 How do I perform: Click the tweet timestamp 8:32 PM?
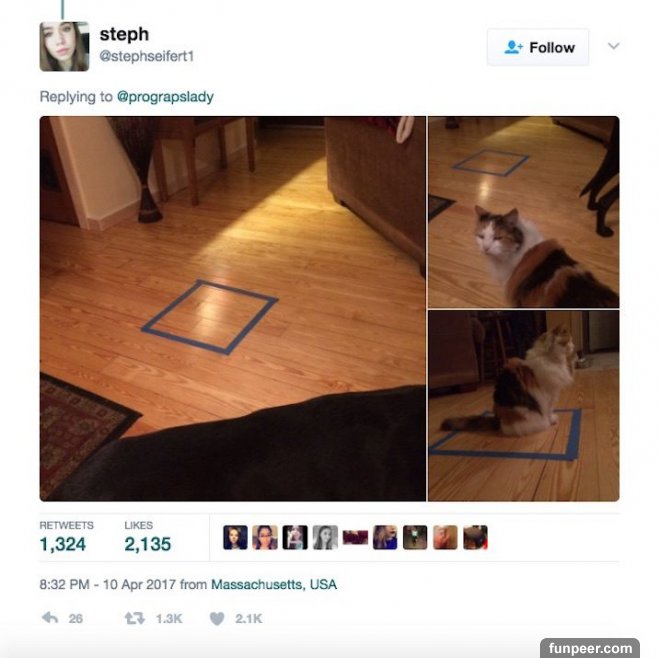pos(64,584)
